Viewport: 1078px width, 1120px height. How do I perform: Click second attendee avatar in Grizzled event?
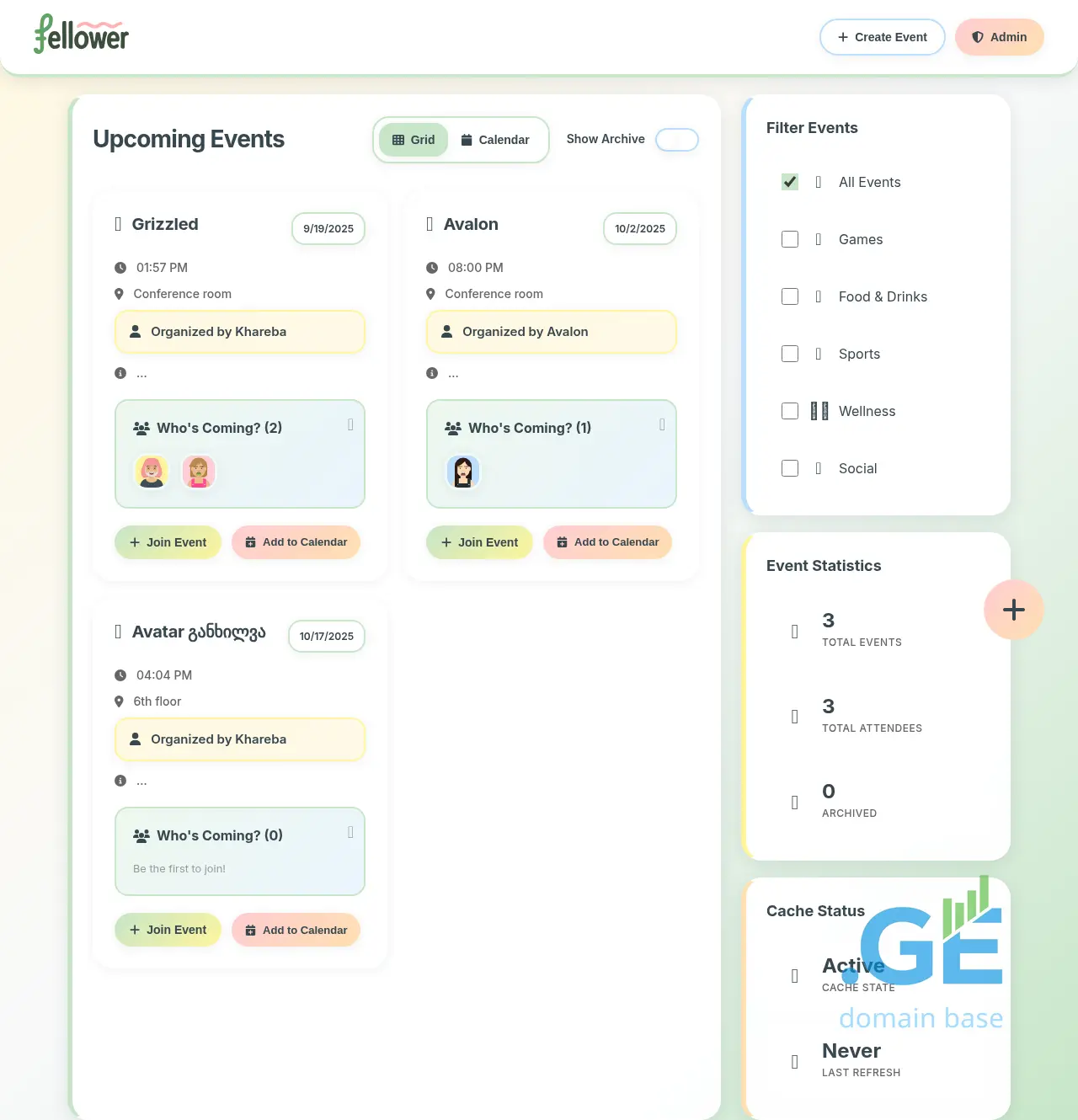point(199,472)
